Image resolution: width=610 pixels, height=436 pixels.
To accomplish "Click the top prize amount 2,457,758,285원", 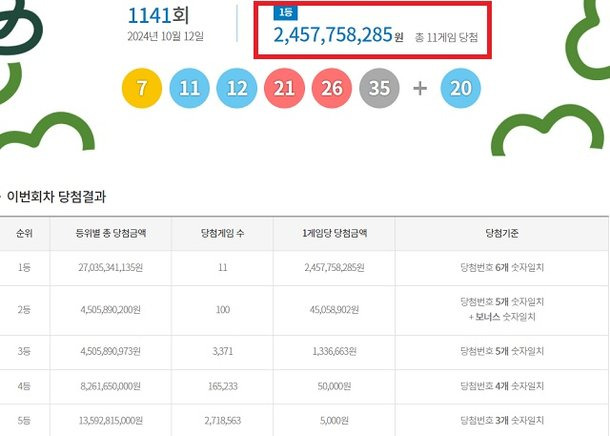I will pyautogui.click(x=338, y=35).
